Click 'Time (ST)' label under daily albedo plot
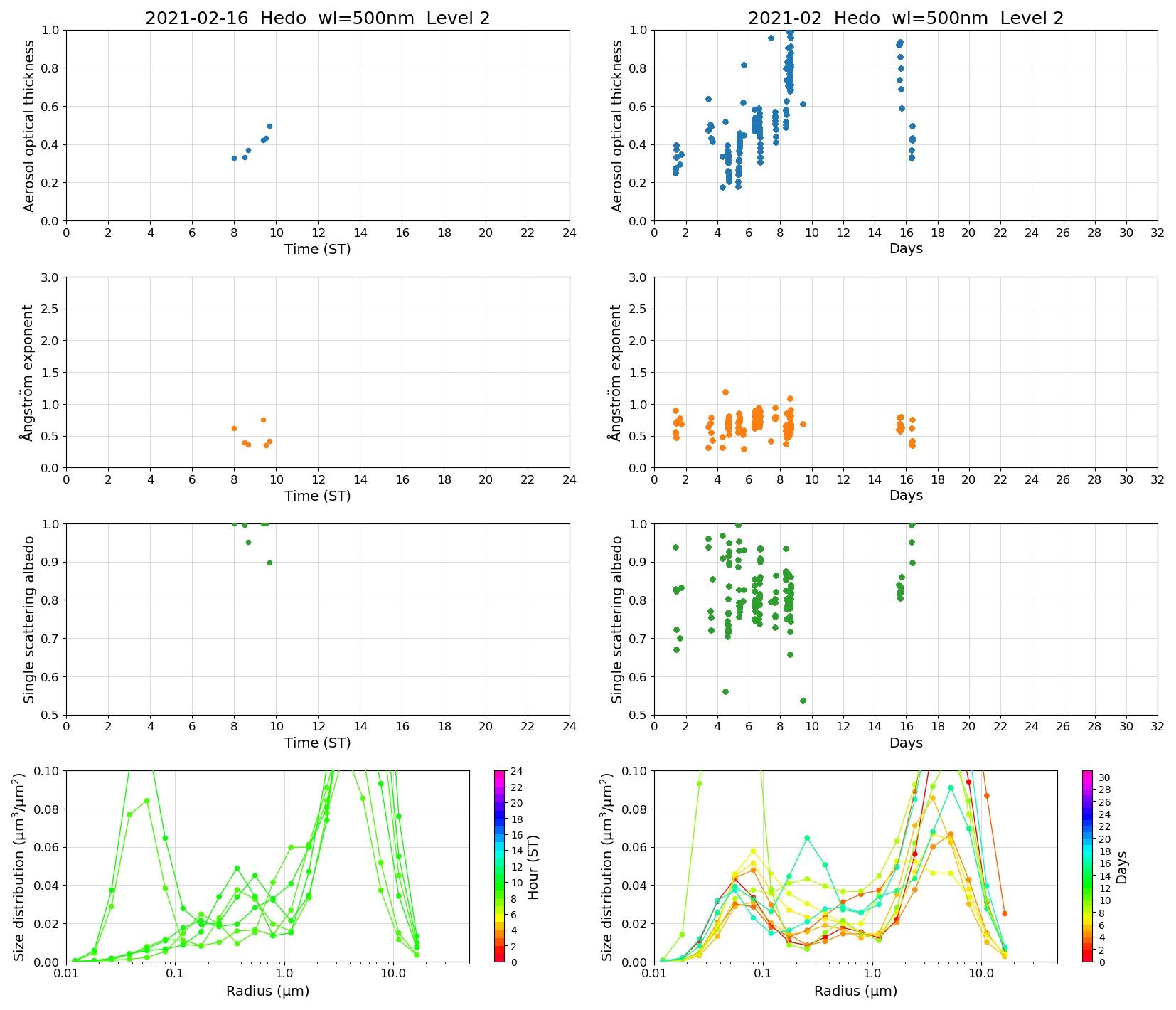Image resolution: width=1176 pixels, height=1010 pixels. (317, 743)
